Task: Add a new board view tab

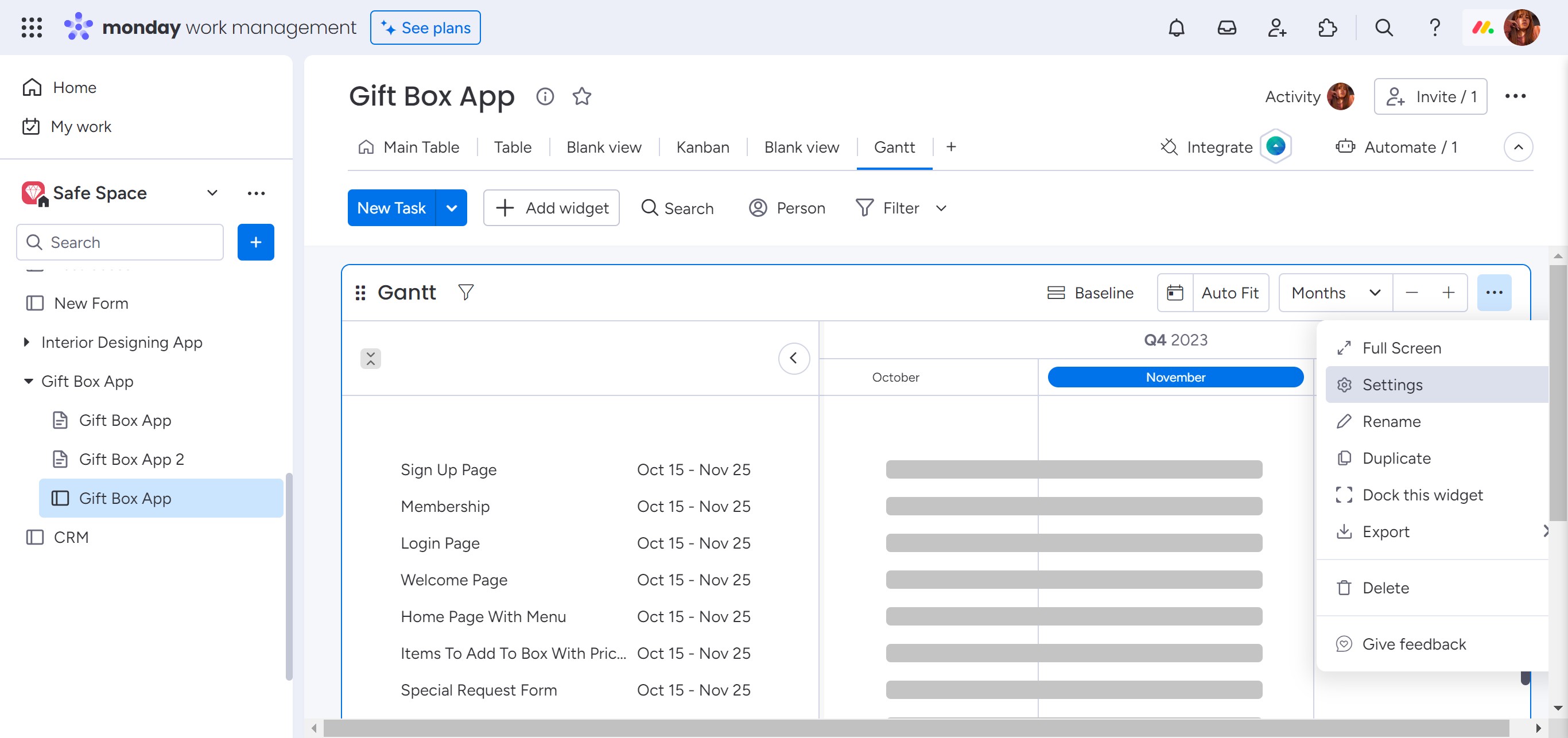Action: pyautogui.click(x=951, y=147)
